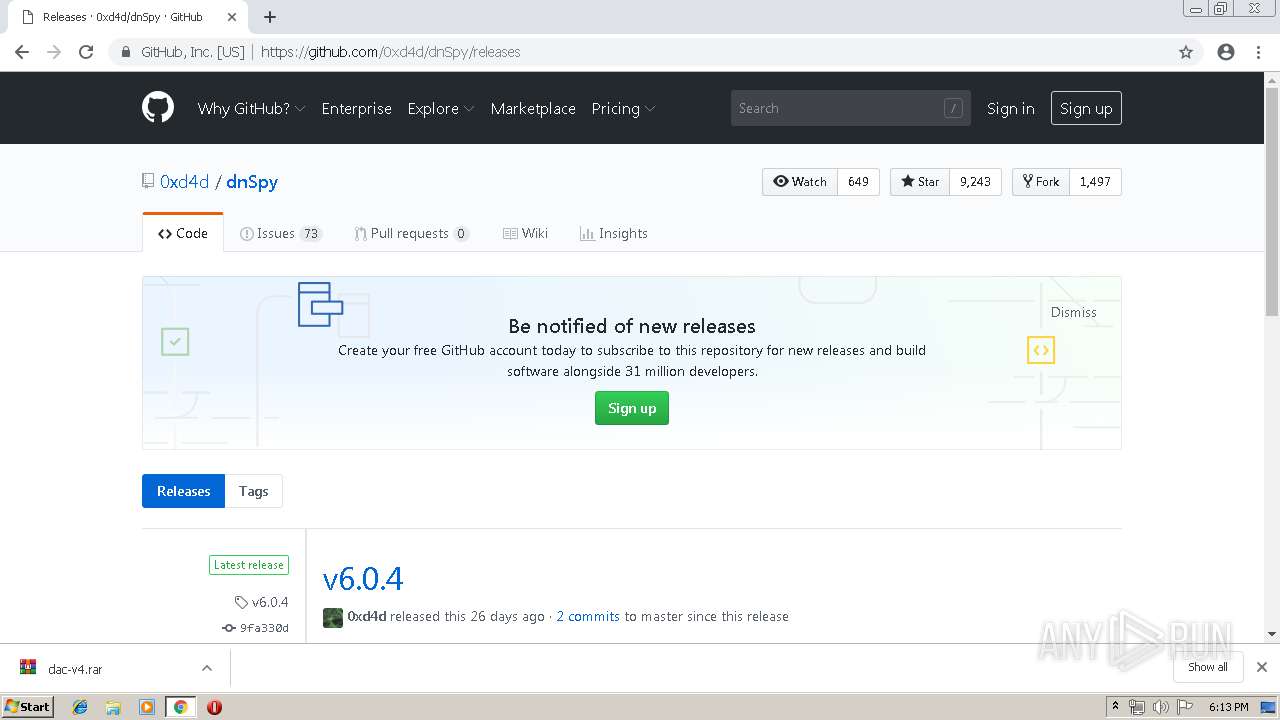Select Releases tab

click(183, 491)
